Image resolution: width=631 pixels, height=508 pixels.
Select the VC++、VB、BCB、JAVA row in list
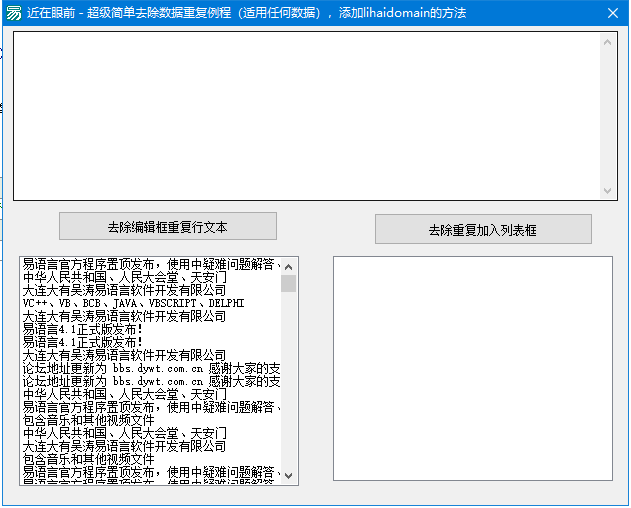pyautogui.click(x=151, y=304)
